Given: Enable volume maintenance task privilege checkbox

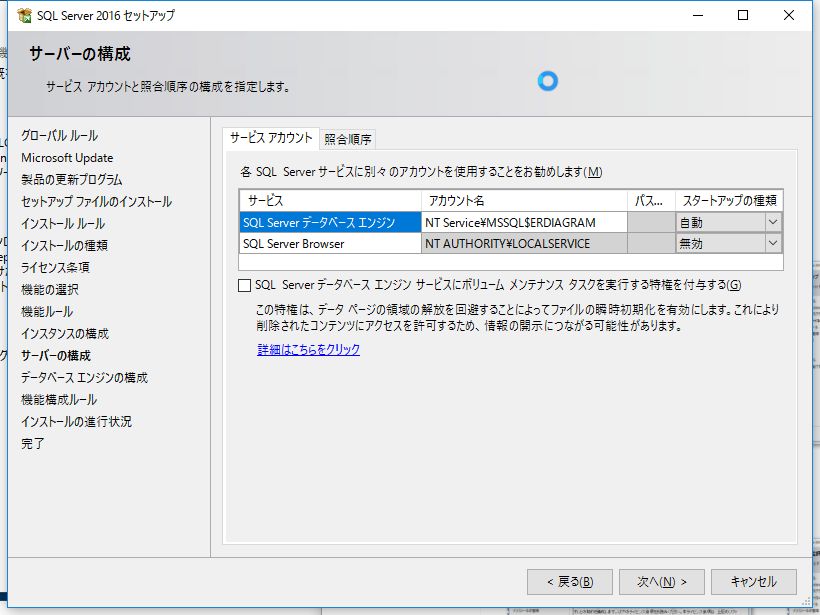Looking at the screenshot, I should (244, 285).
